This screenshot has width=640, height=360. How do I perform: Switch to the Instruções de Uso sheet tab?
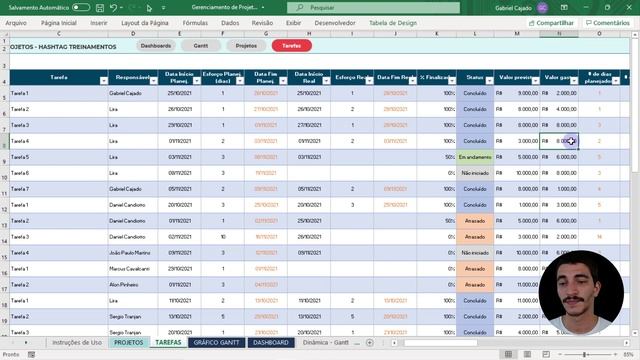click(x=77, y=342)
